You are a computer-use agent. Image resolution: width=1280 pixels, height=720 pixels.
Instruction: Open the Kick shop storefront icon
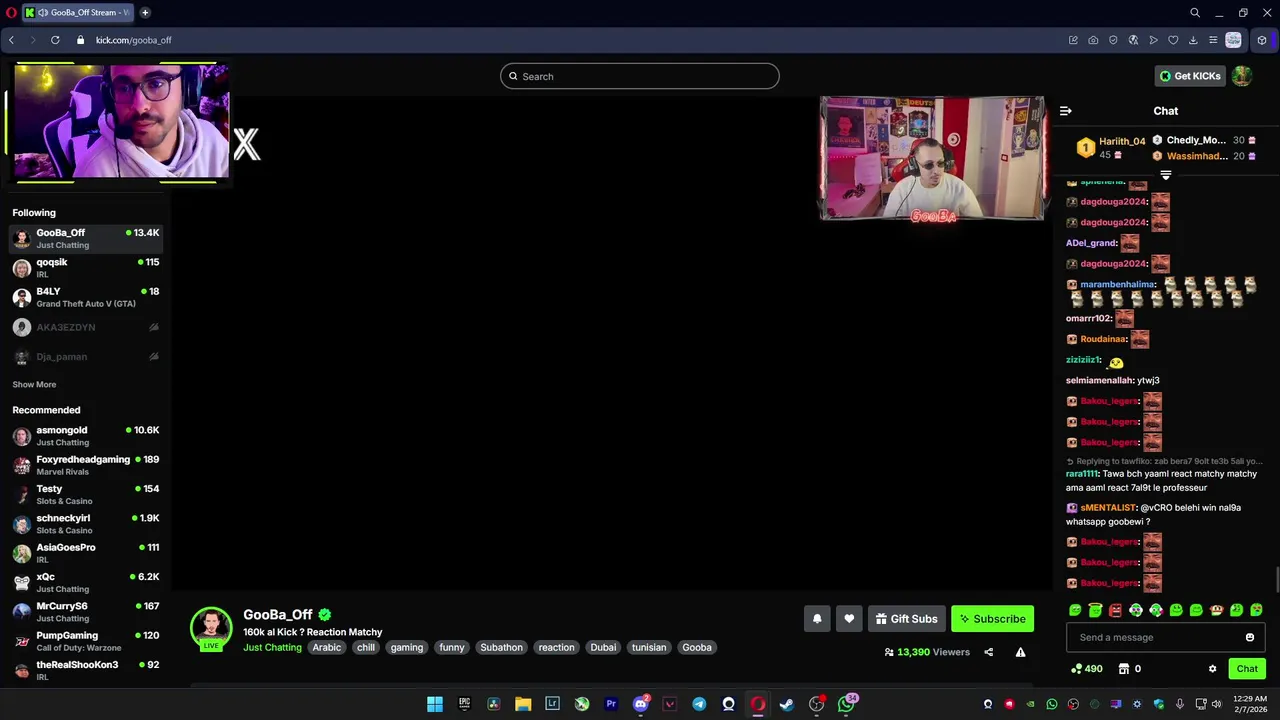pos(1123,669)
